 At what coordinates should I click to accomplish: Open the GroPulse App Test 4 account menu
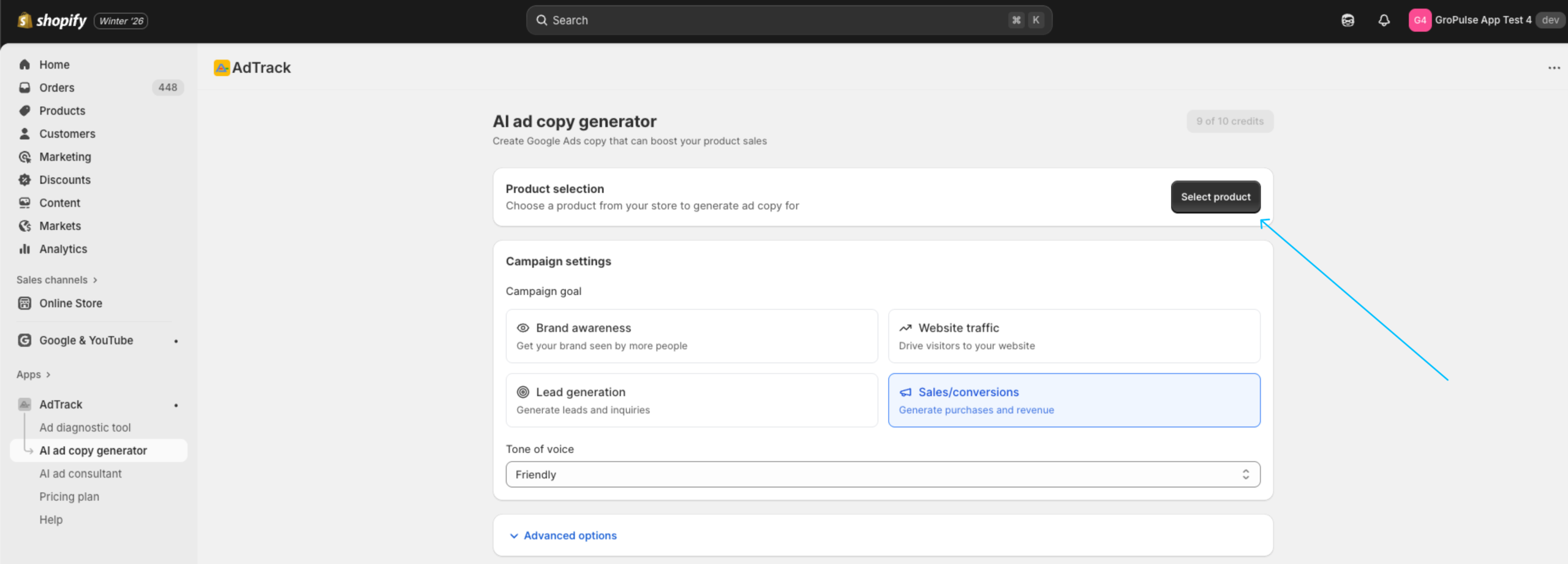point(1482,20)
